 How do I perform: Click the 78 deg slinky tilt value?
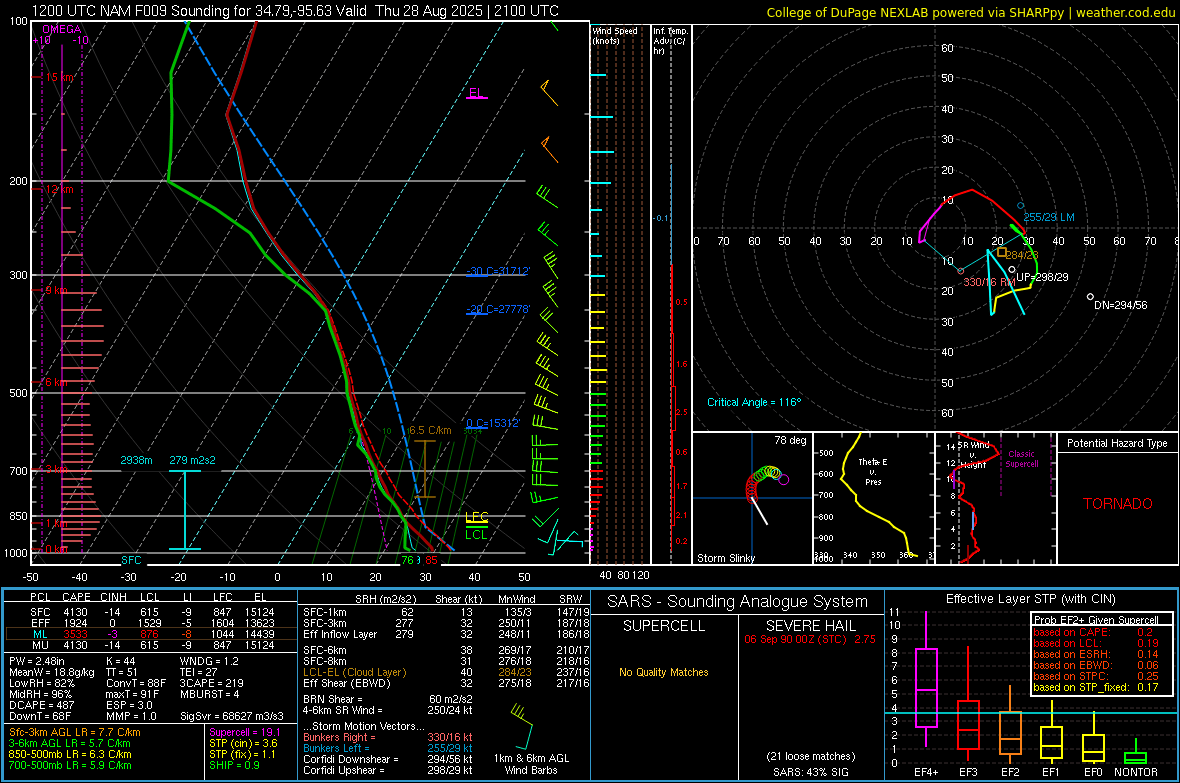[790, 440]
